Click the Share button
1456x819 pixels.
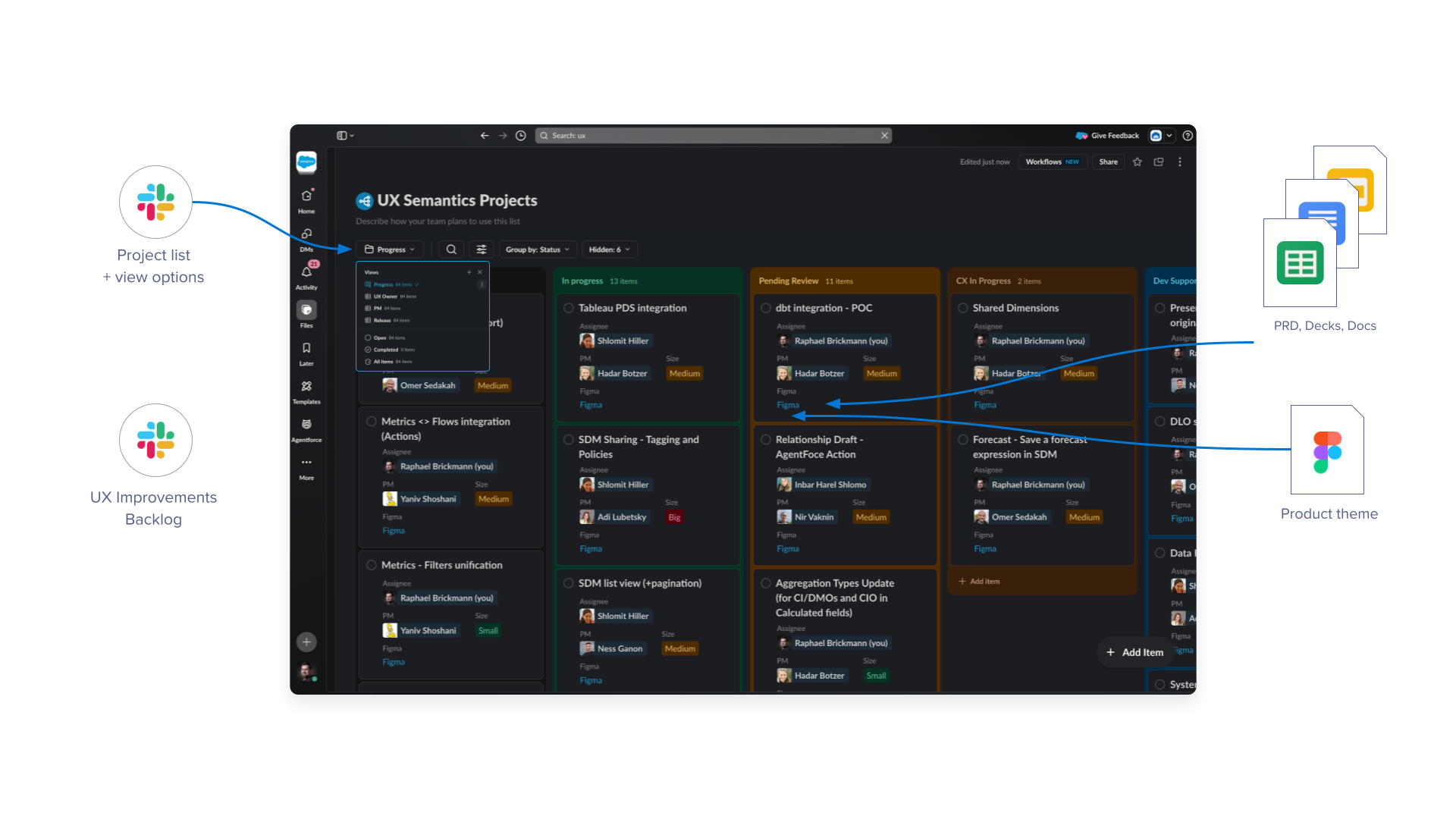click(x=1109, y=162)
